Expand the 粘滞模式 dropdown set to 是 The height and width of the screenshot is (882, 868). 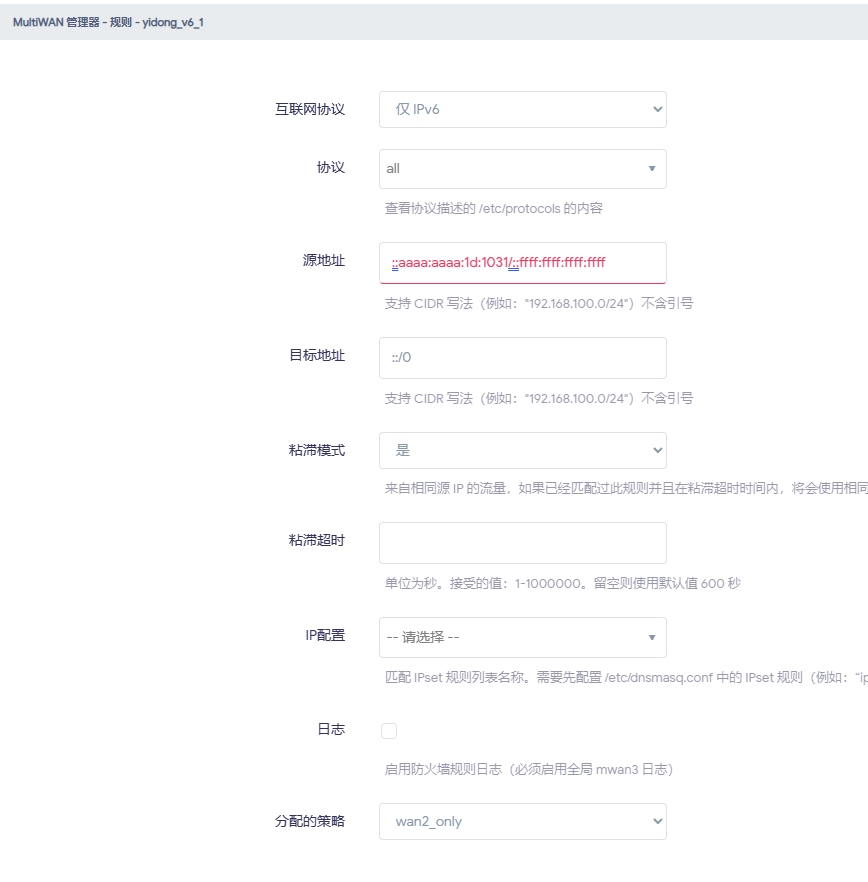522,450
